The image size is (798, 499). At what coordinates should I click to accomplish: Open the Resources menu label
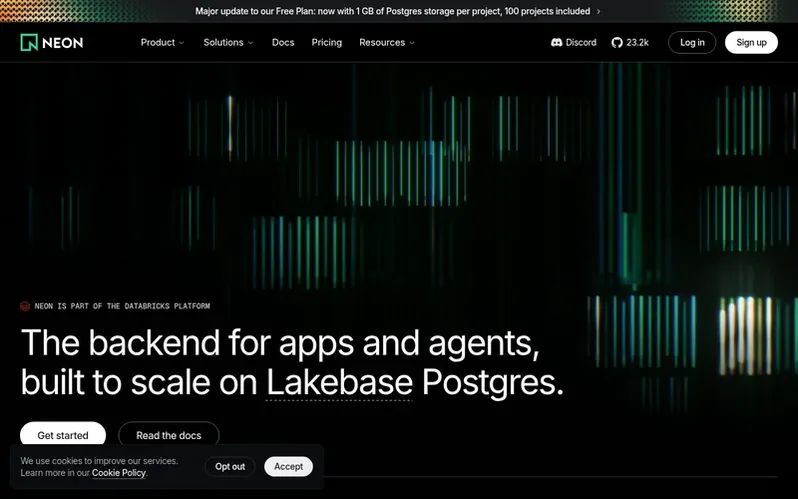click(382, 42)
